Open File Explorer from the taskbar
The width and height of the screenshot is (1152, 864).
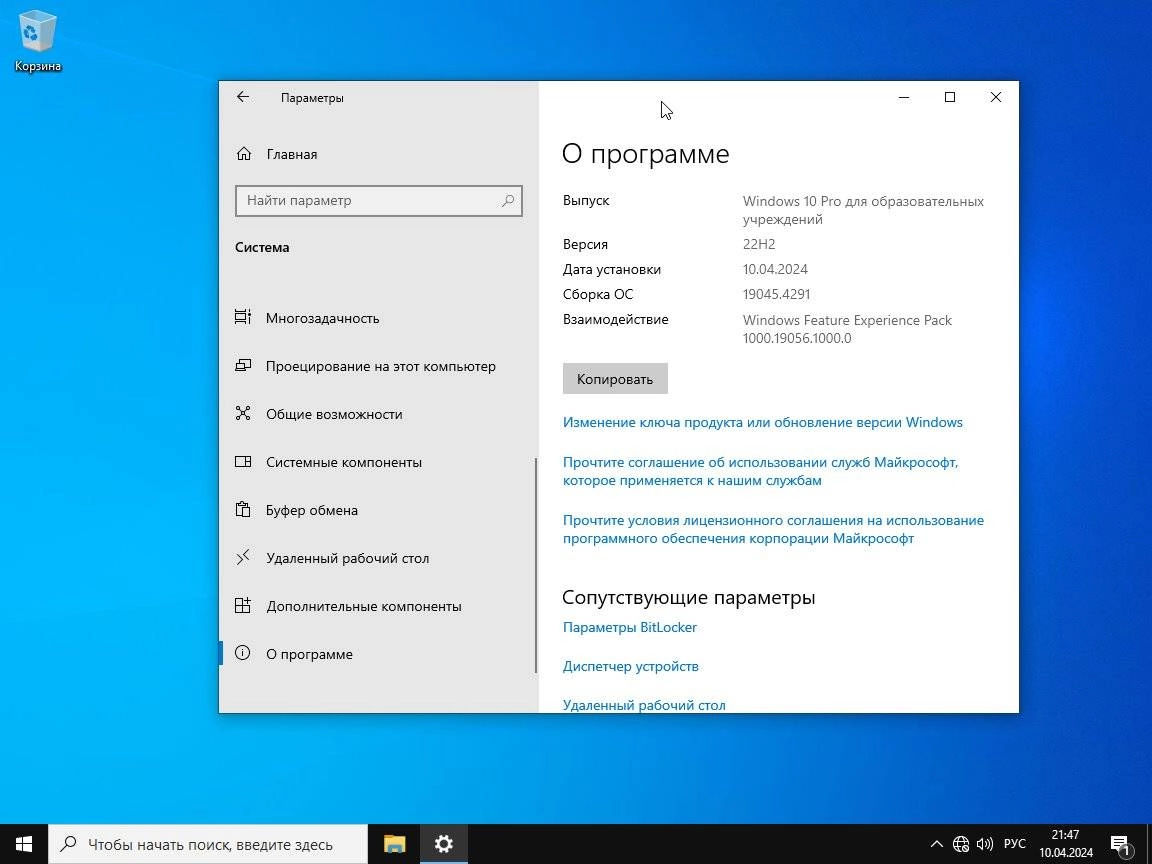coord(395,844)
